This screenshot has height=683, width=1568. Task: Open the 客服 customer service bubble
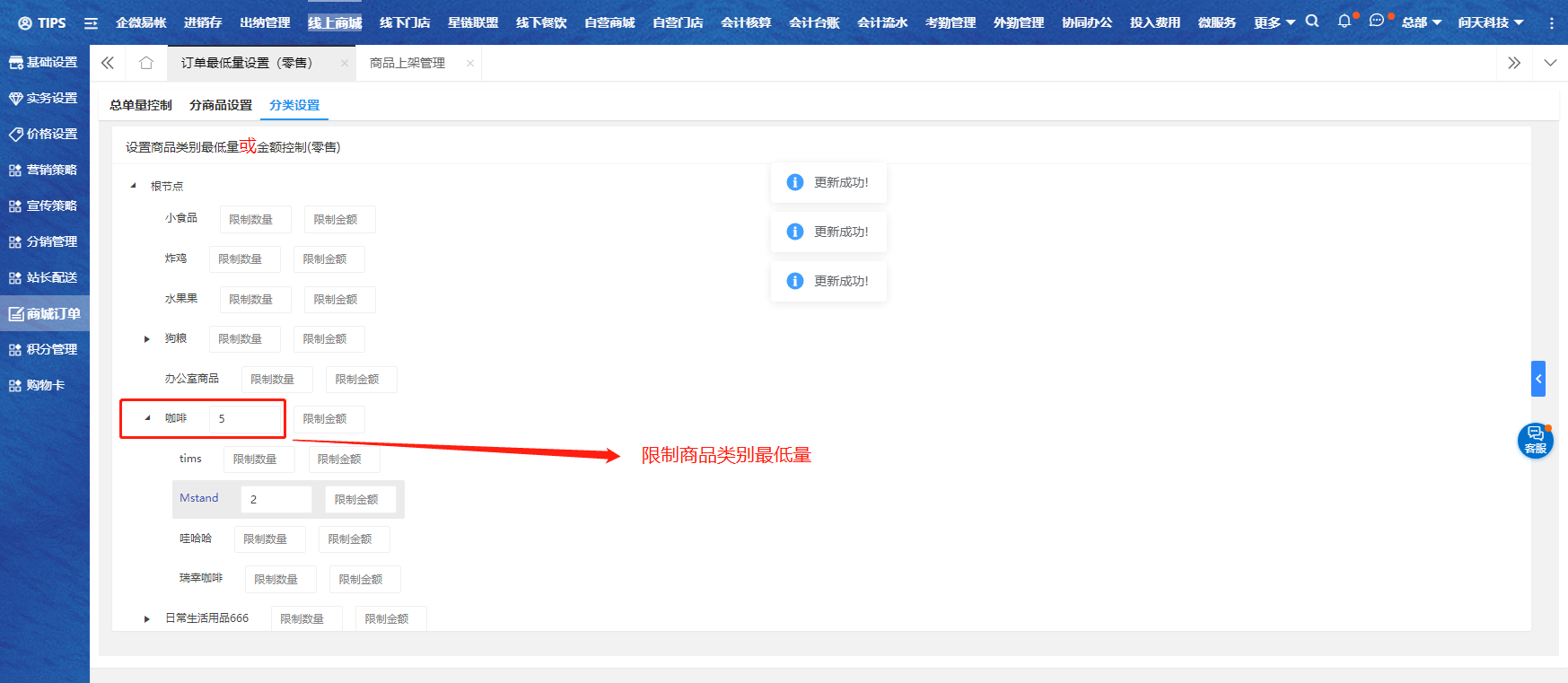point(1535,441)
